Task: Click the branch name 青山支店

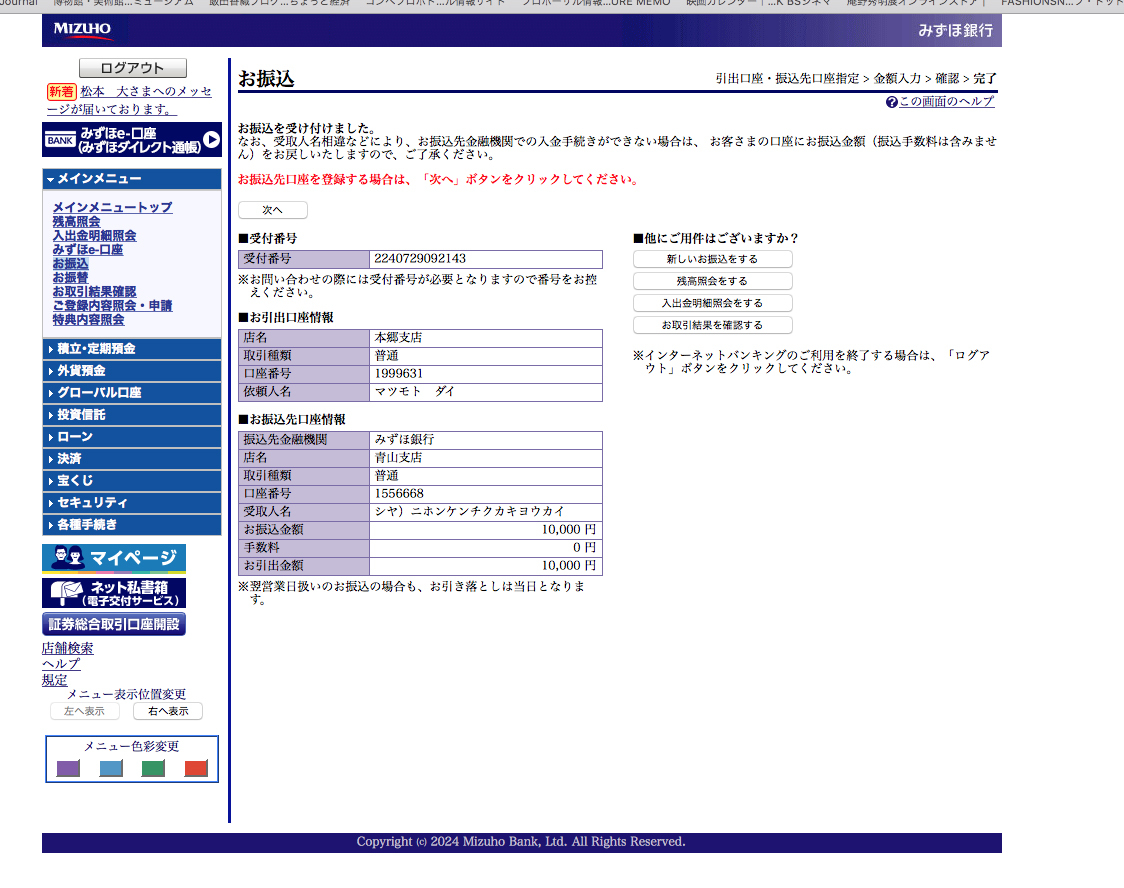Action: coord(399,457)
